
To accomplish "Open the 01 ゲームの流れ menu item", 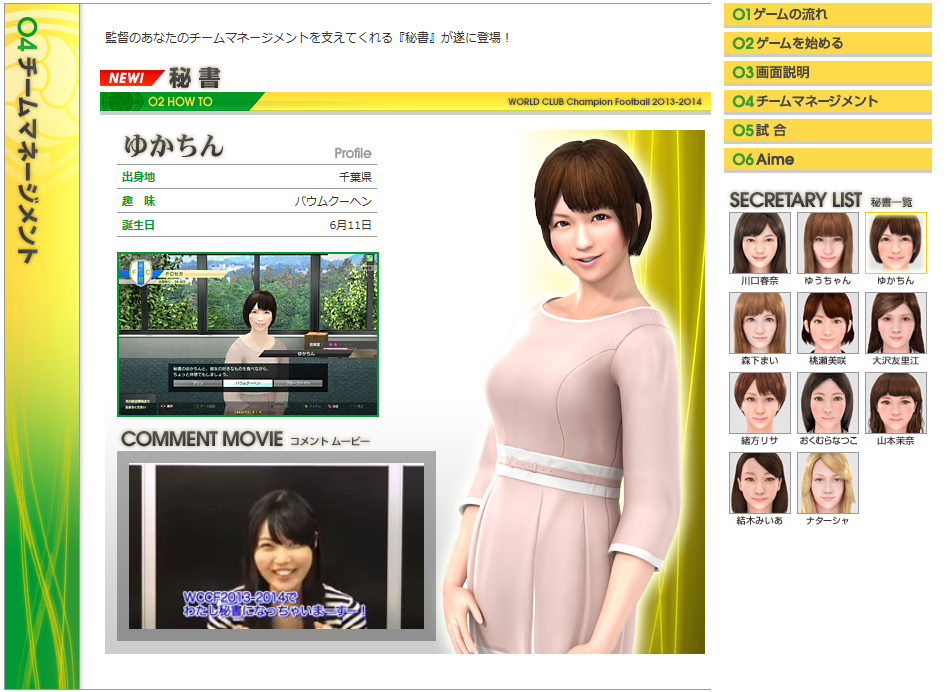I will 827,14.
